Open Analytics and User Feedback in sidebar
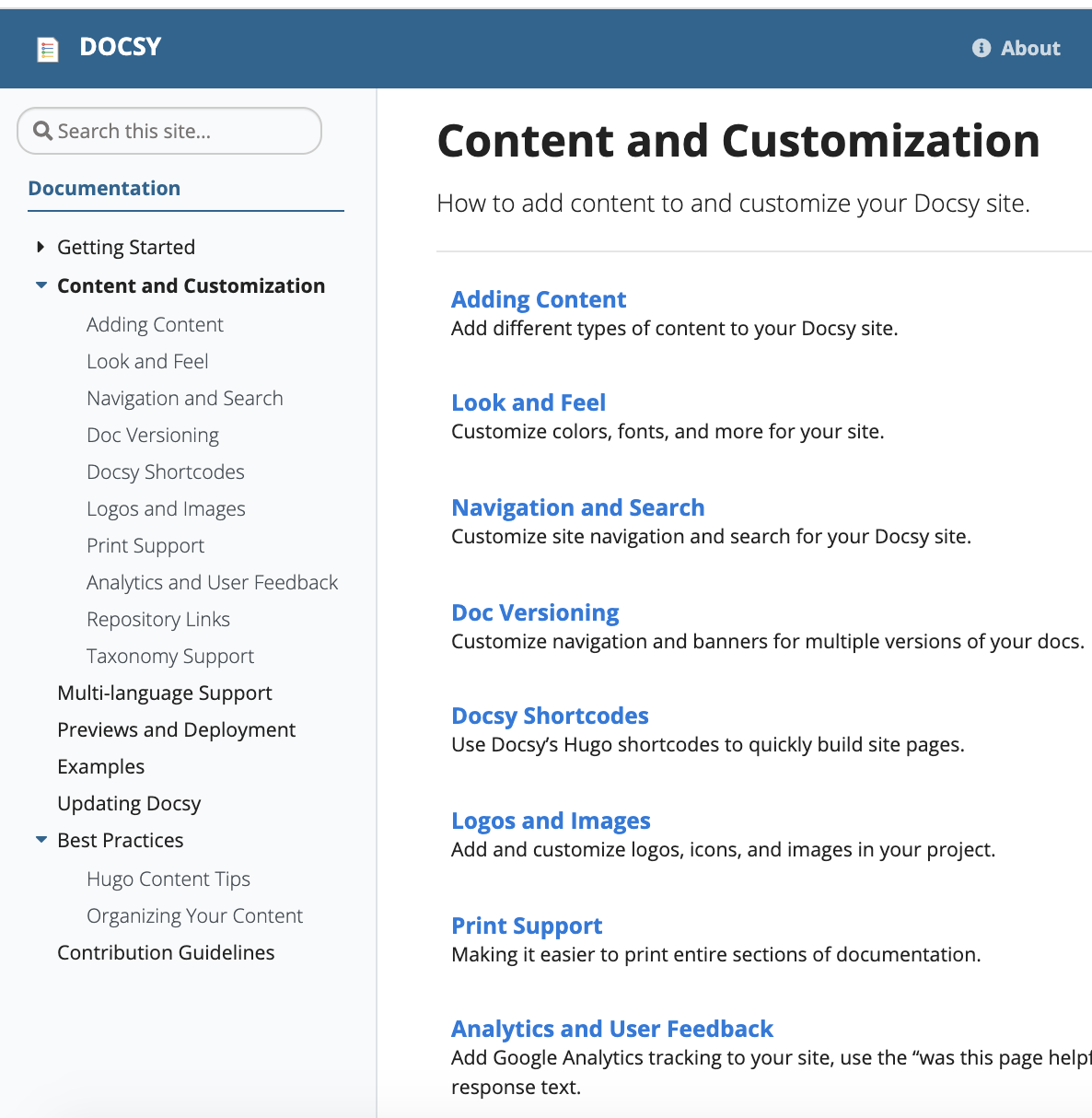The image size is (1092, 1118). pyautogui.click(x=213, y=582)
